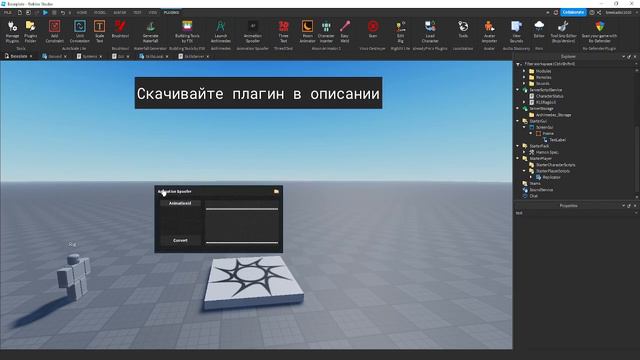Click the folder icon in Animation Spoofer window

276,191
